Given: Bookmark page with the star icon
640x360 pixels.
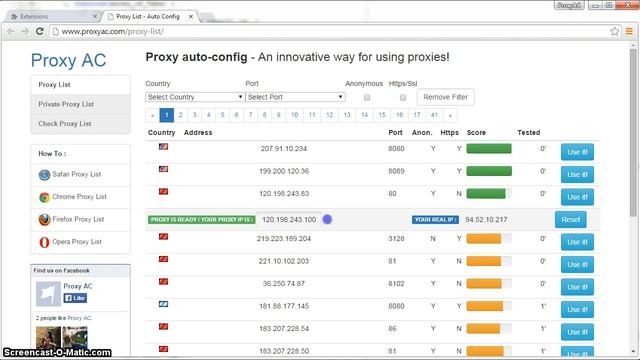Looking at the screenshot, I should (615, 31).
